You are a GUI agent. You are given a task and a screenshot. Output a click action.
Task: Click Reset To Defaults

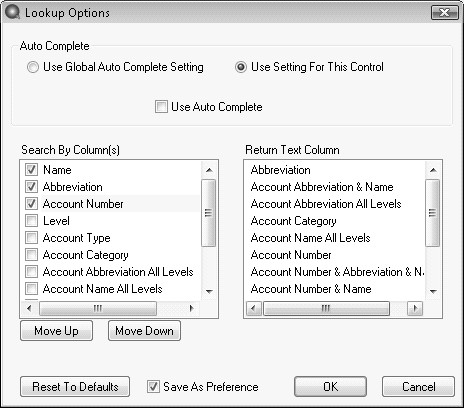click(75, 387)
